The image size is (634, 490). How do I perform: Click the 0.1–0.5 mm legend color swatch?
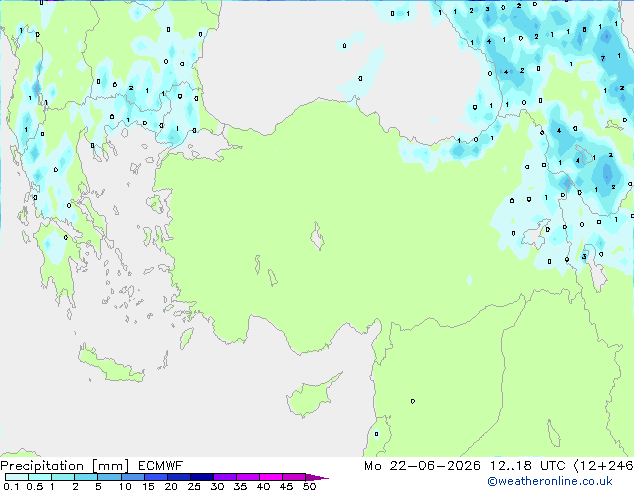pos(17,477)
